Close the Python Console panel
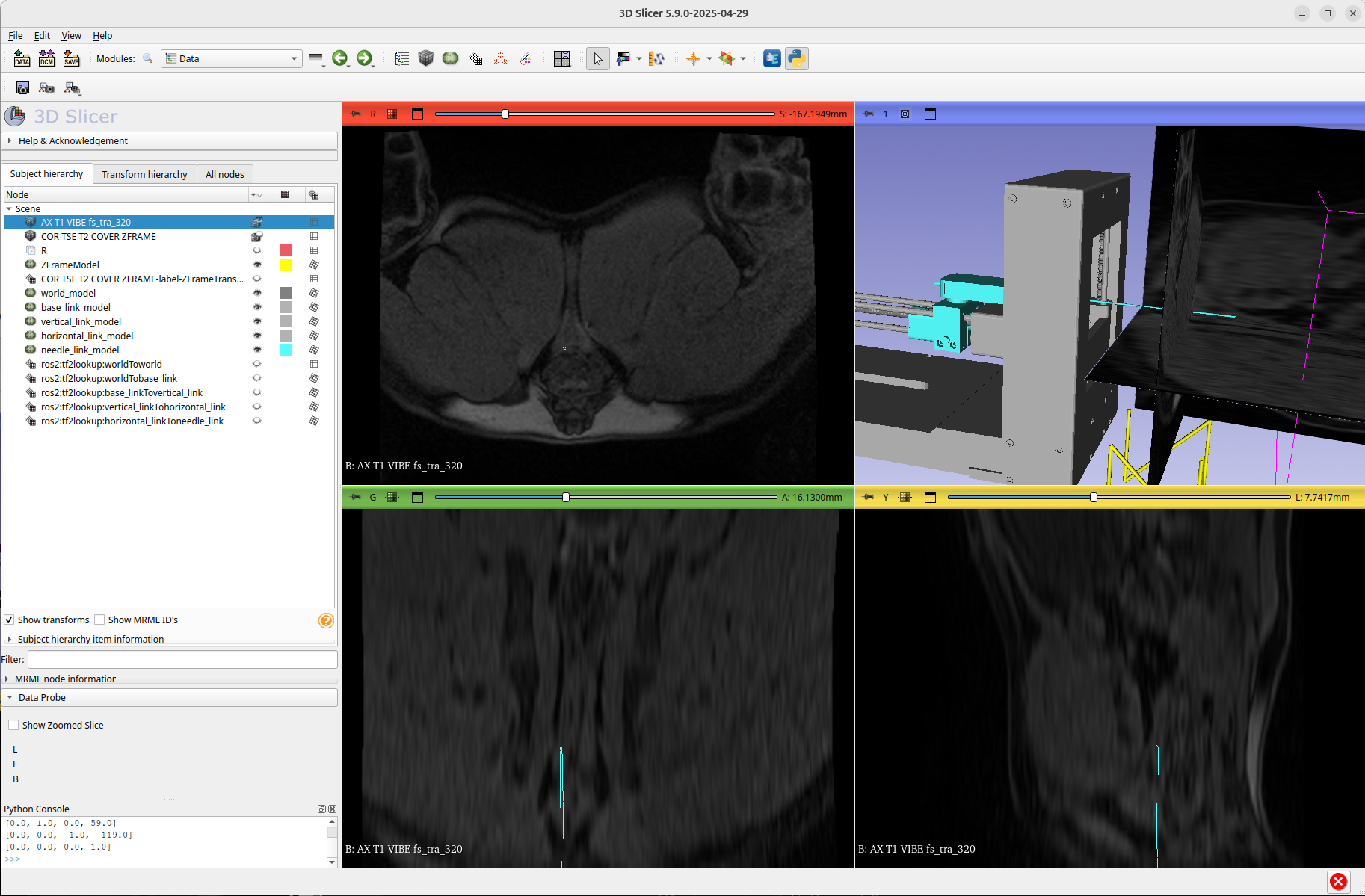This screenshot has width=1365, height=896. (333, 809)
